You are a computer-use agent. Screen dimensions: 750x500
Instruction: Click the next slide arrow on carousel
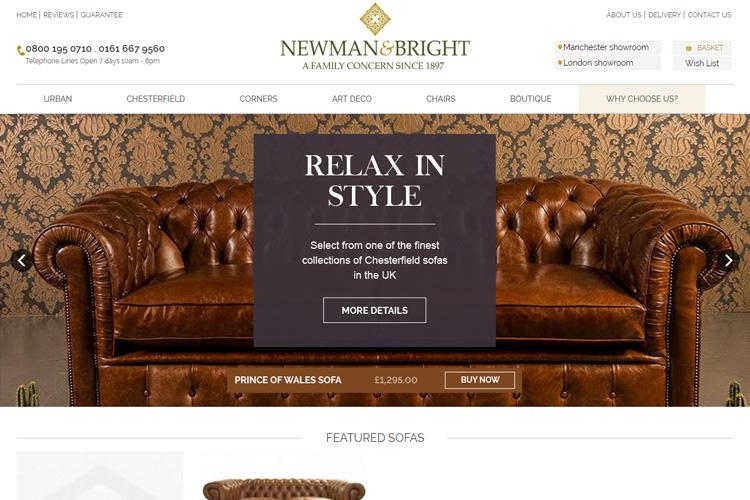tap(728, 261)
